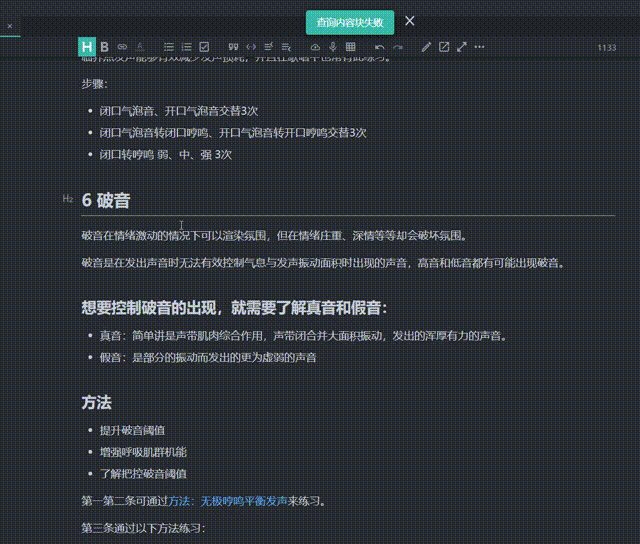The width and height of the screenshot is (640, 544).
Task: Click the 步骤: paragraph
Action: click(x=95, y=84)
